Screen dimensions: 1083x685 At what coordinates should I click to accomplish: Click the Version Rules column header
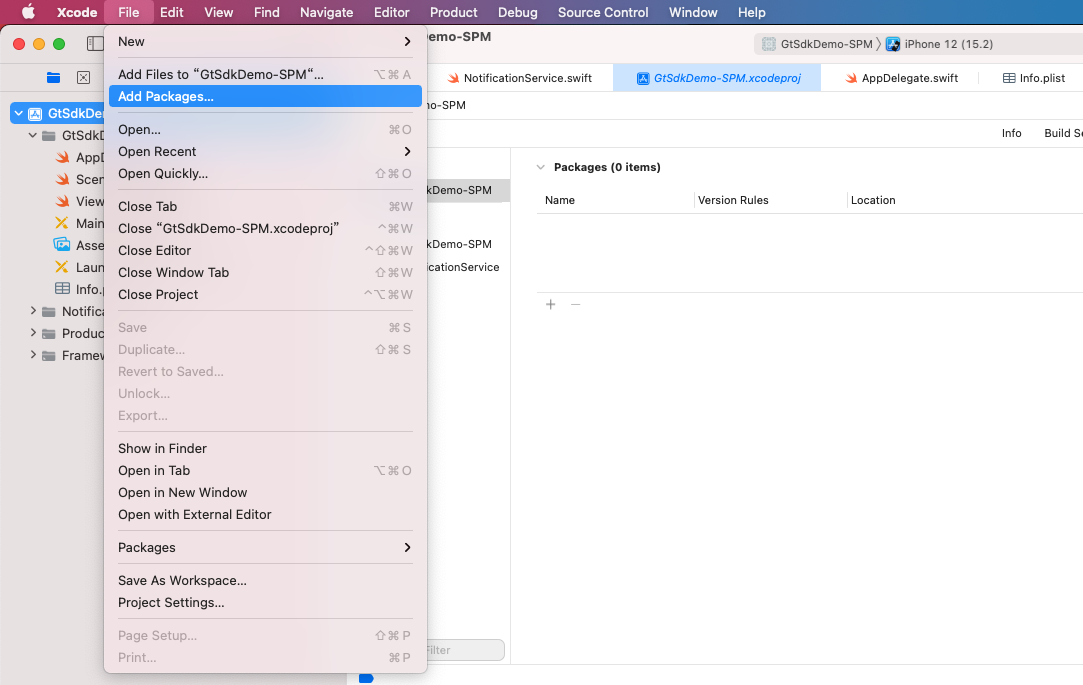(x=733, y=200)
